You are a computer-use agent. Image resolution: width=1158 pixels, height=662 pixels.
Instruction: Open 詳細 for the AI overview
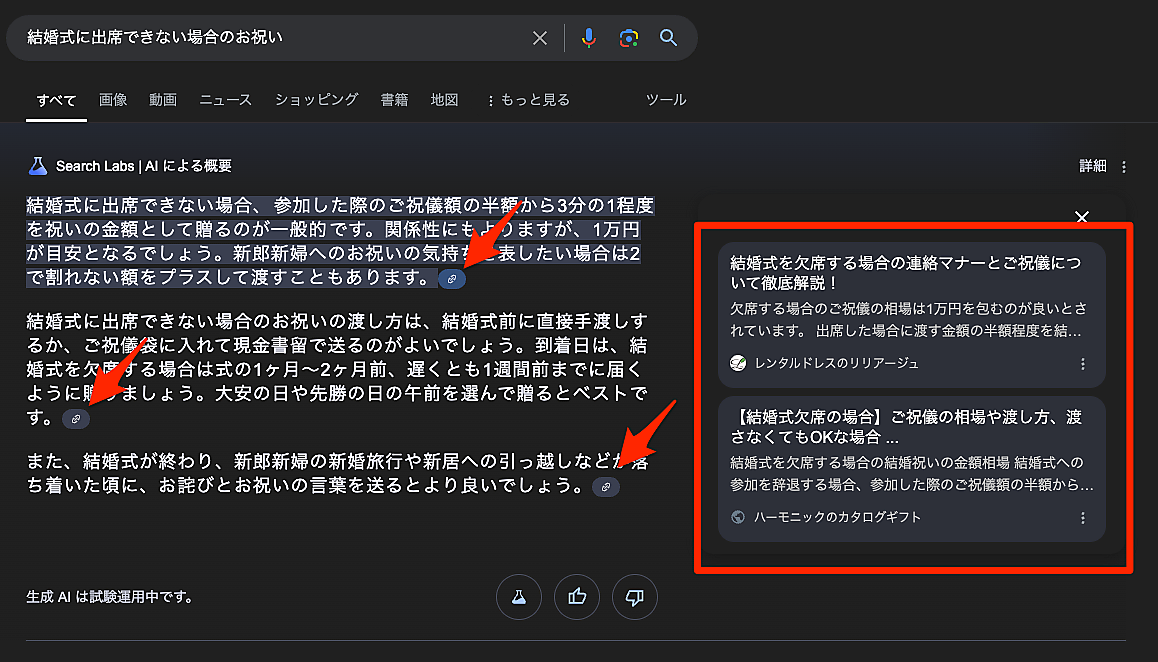click(x=1092, y=166)
